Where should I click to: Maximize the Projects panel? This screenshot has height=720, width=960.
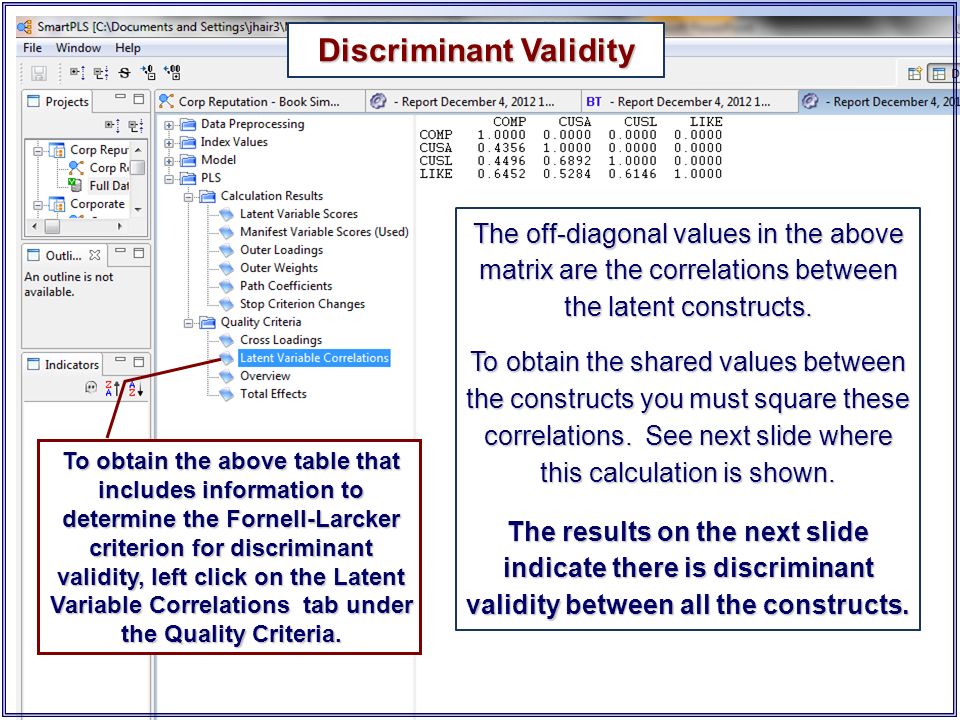(x=139, y=99)
